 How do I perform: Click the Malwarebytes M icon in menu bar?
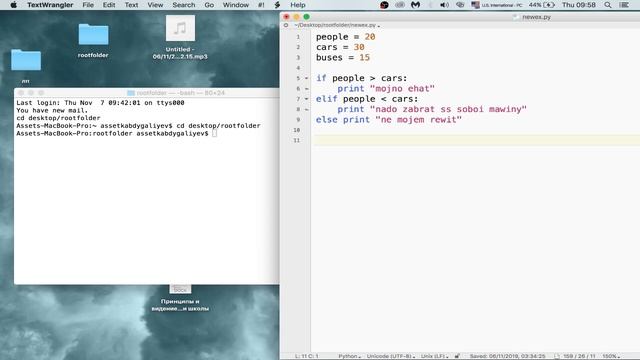(416, 5)
